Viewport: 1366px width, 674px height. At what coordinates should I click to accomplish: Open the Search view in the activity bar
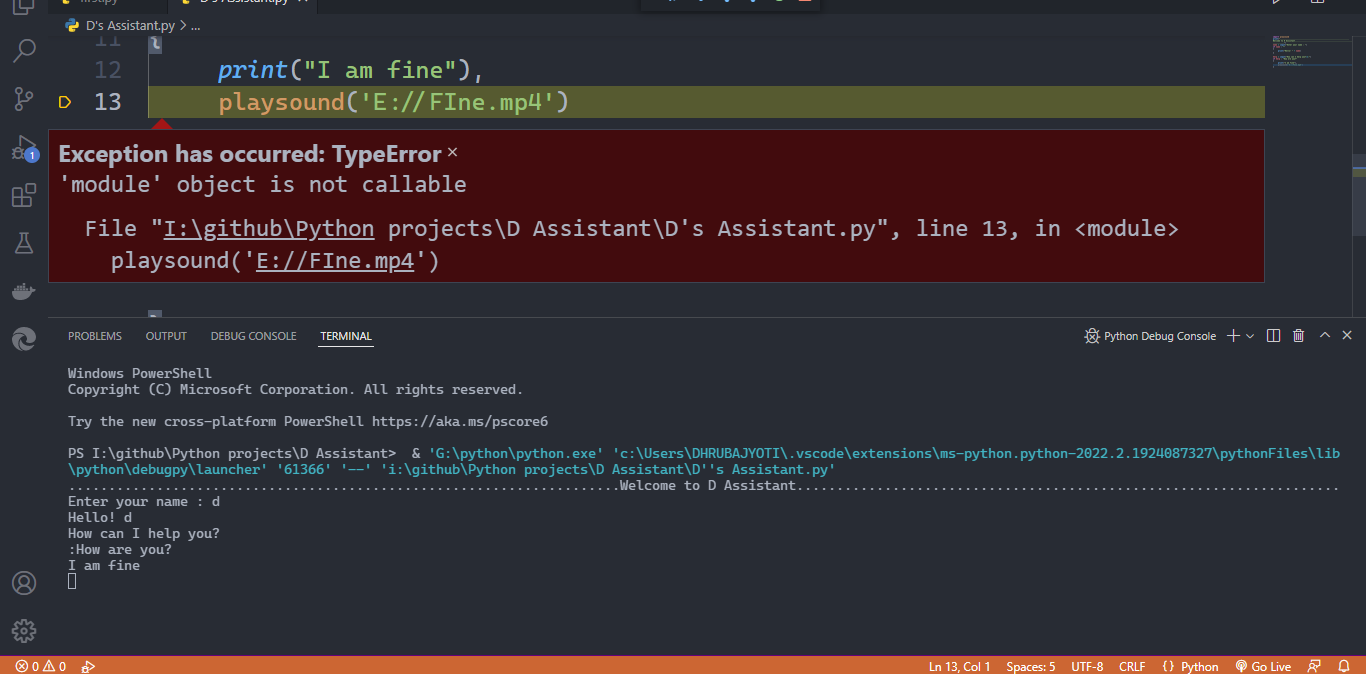tap(24, 51)
